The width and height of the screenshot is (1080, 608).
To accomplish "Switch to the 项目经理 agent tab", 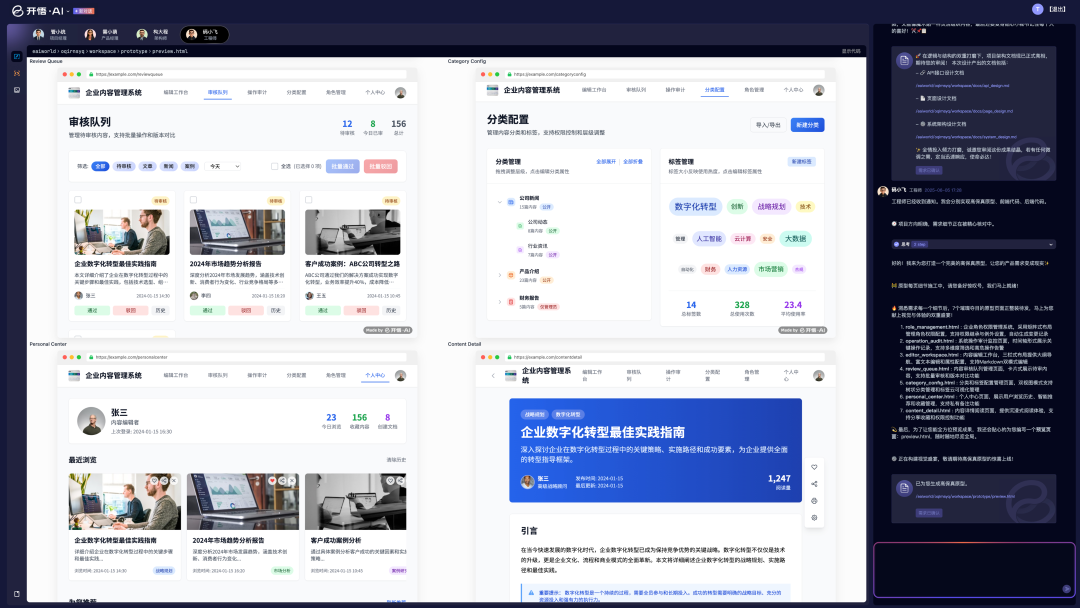I will [50, 34].
